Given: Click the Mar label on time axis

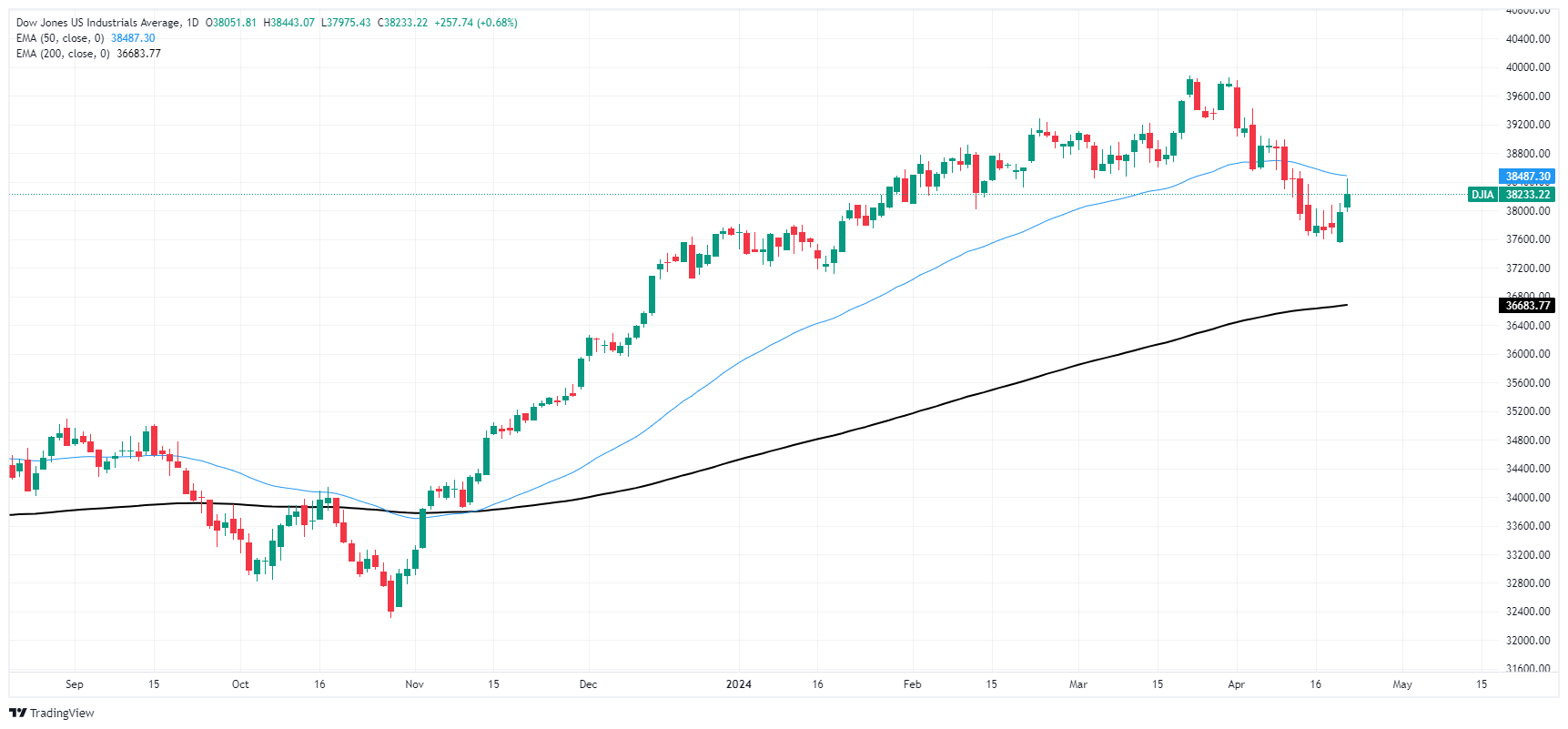Looking at the screenshot, I should (x=1078, y=684).
